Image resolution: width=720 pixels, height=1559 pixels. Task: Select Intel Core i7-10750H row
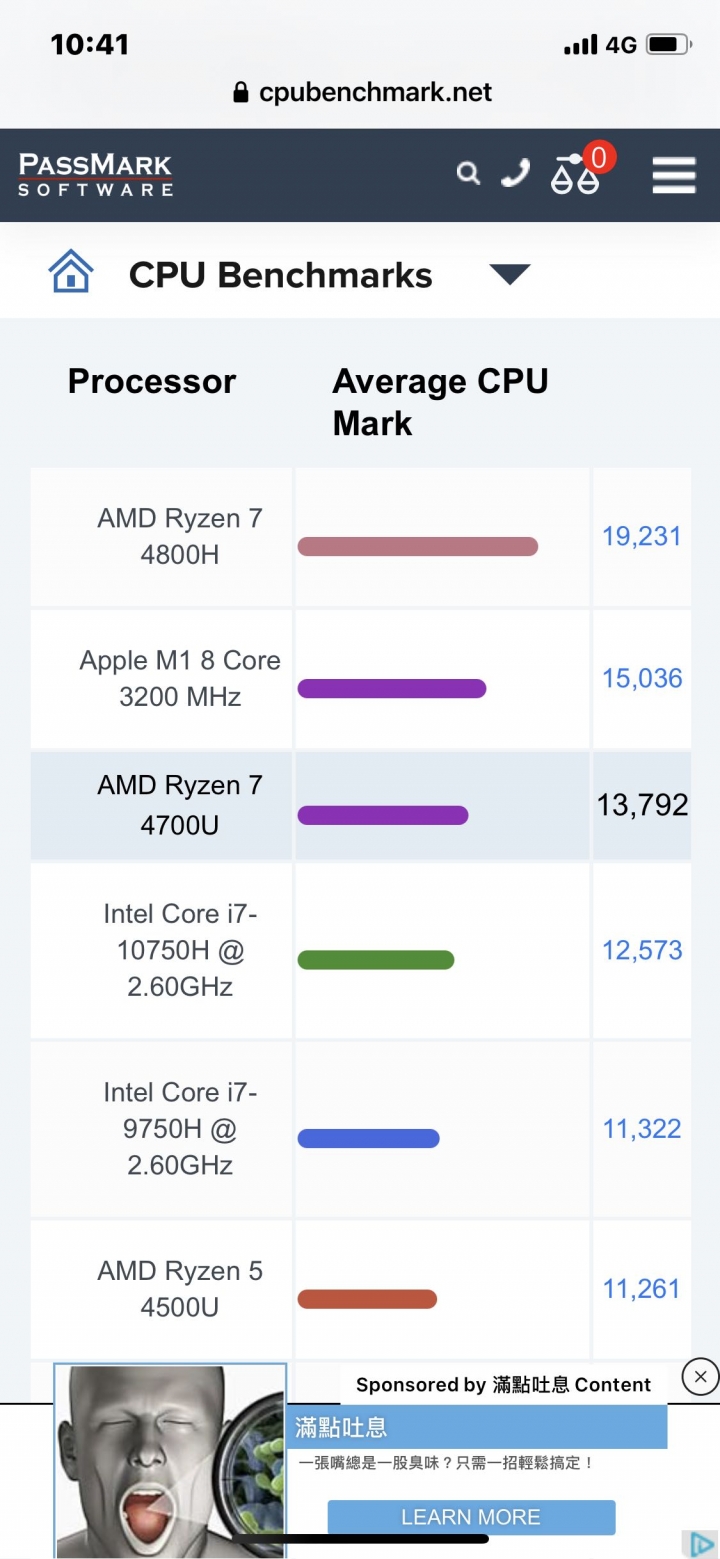[x=360, y=950]
